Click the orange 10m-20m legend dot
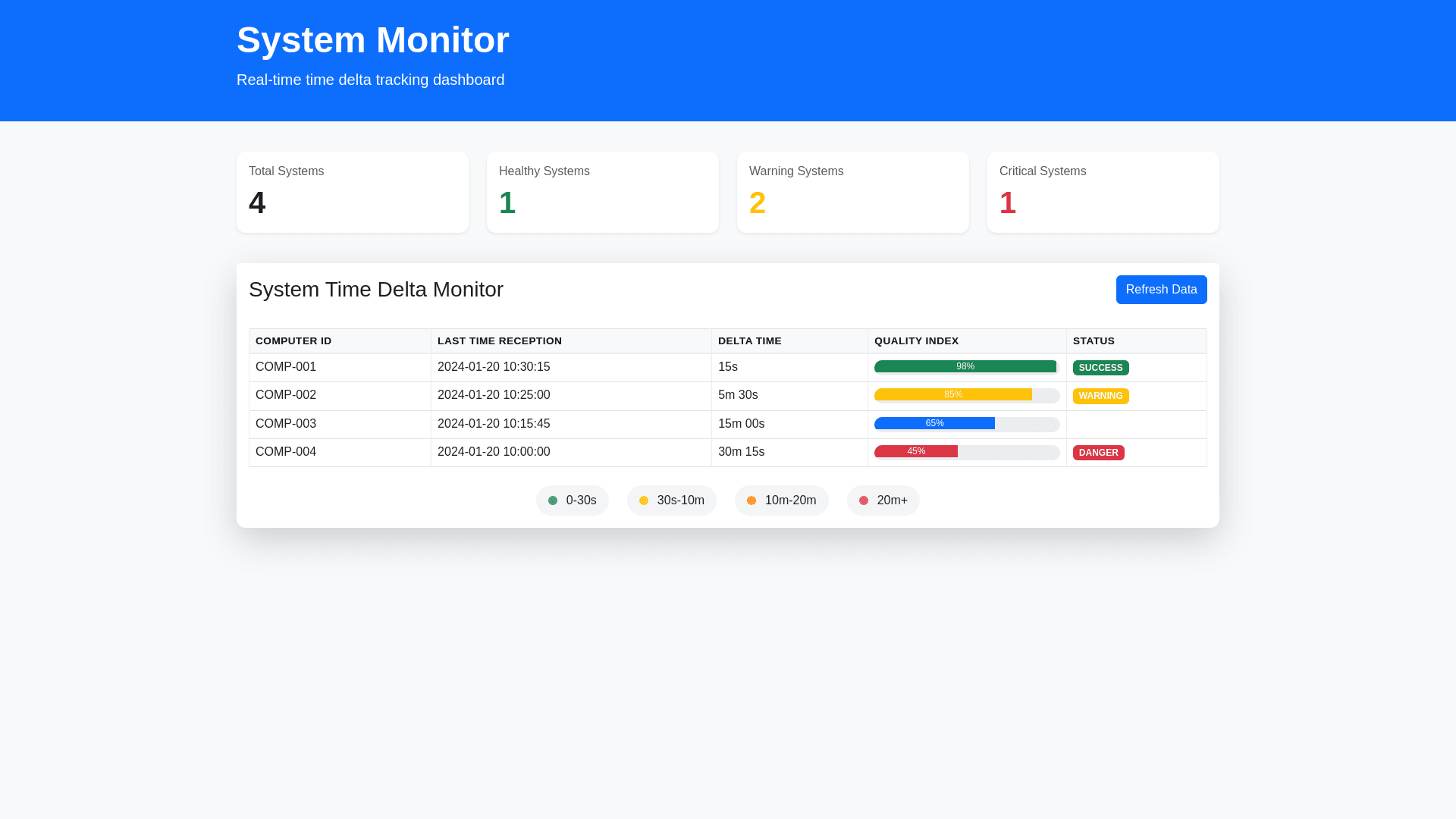 (752, 500)
